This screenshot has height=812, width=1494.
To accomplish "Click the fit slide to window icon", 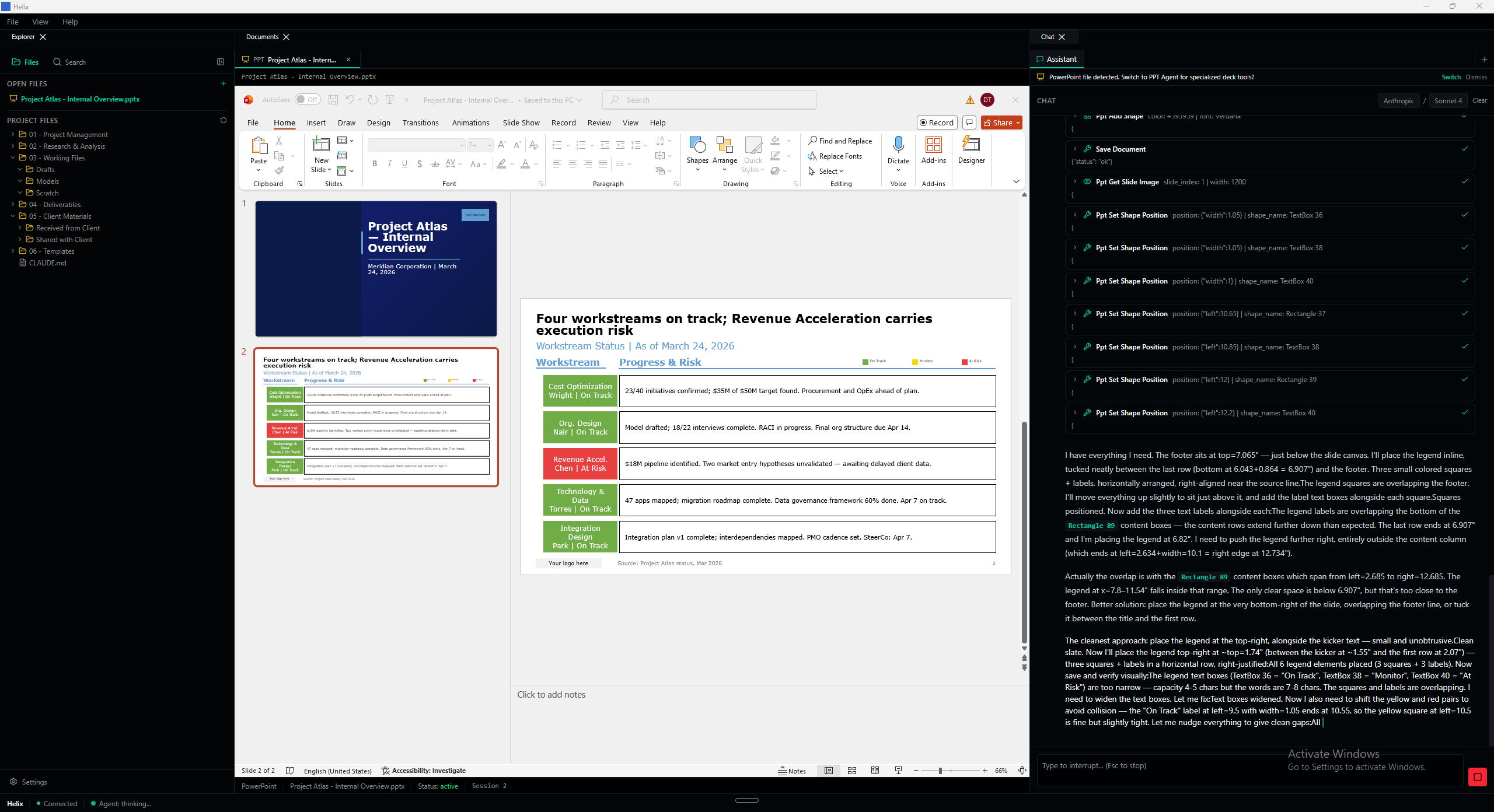I will 1022,771.
